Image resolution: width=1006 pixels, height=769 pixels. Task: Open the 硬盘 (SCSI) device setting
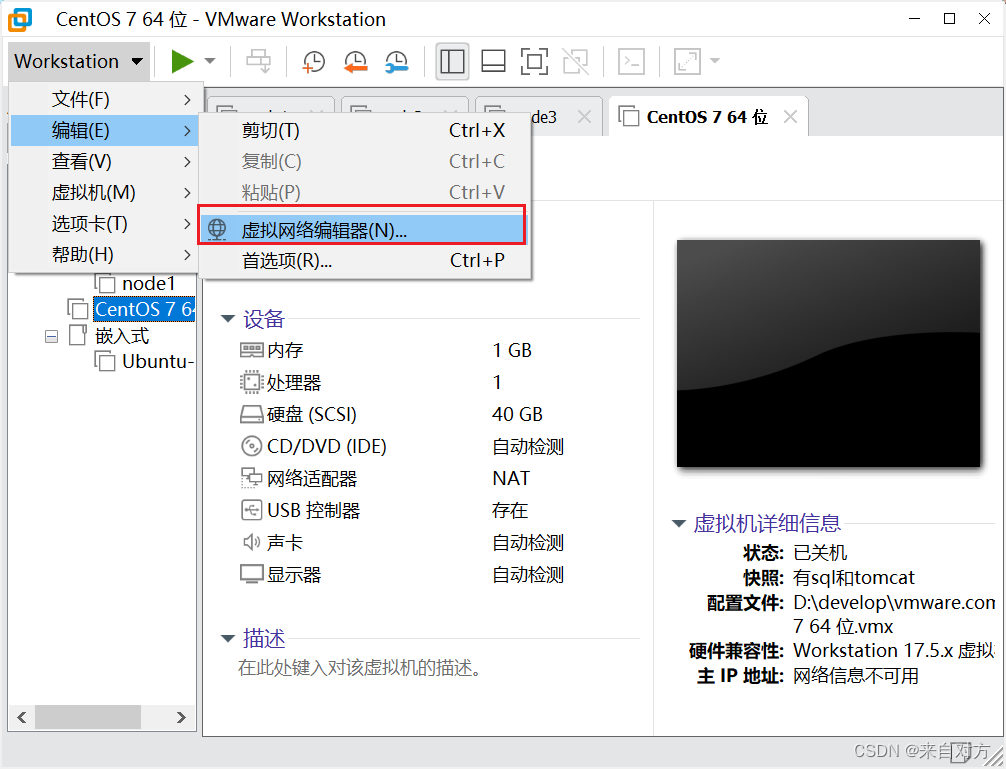[311, 414]
